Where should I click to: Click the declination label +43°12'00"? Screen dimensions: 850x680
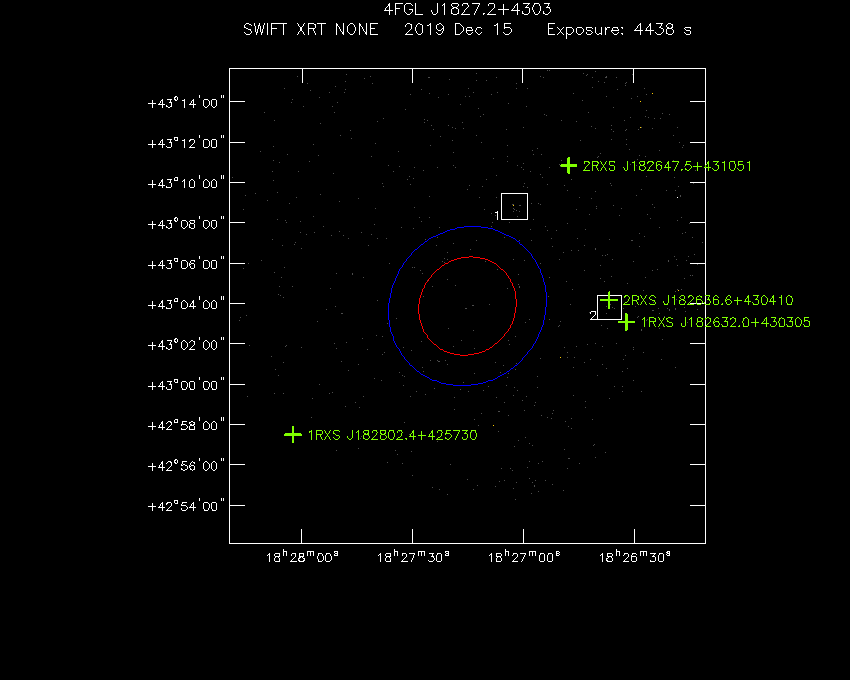(x=186, y=143)
